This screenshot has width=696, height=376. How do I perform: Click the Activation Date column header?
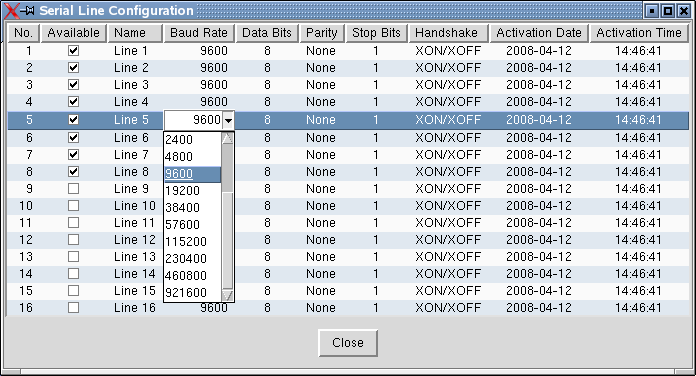(539, 33)
